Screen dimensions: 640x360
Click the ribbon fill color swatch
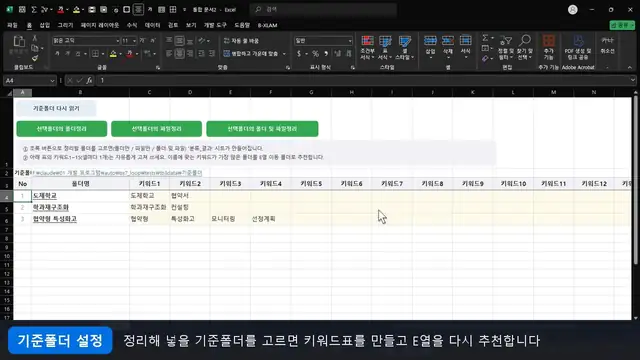[x=113, y=54]
